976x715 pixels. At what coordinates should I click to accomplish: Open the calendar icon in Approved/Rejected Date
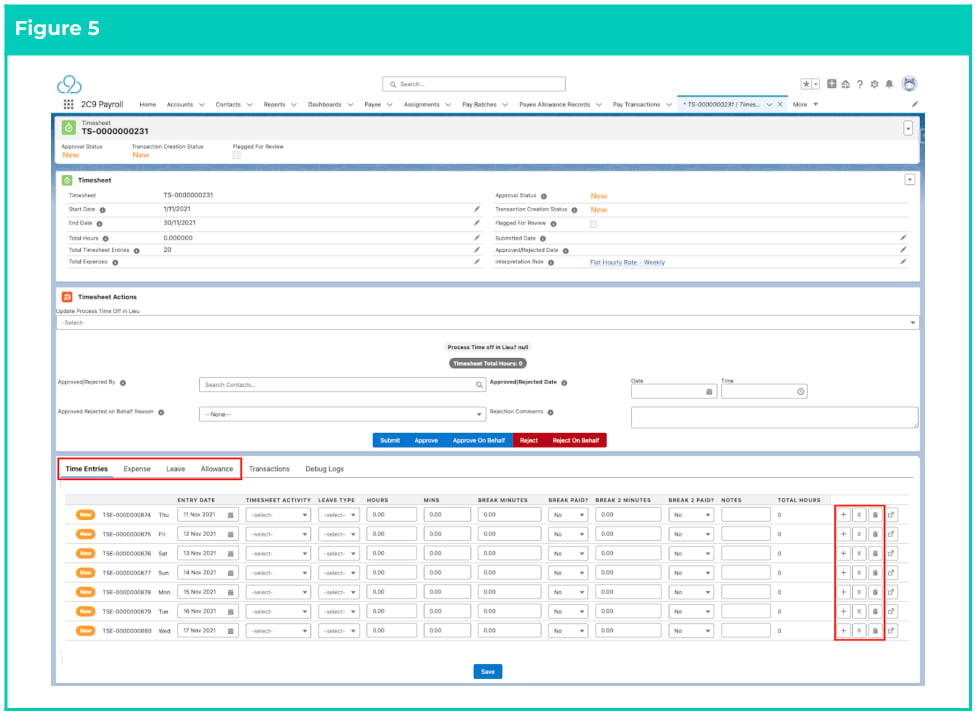[x=709, y=391]
